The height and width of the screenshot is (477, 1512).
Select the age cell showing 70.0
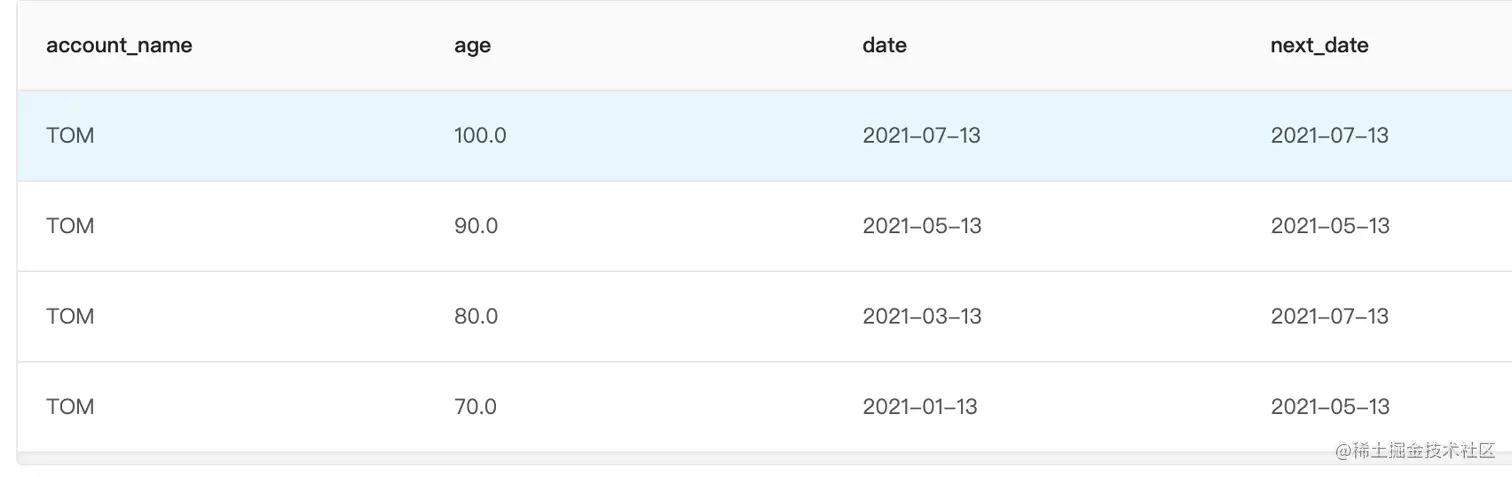pyautogui.click(x=475, y=407)
